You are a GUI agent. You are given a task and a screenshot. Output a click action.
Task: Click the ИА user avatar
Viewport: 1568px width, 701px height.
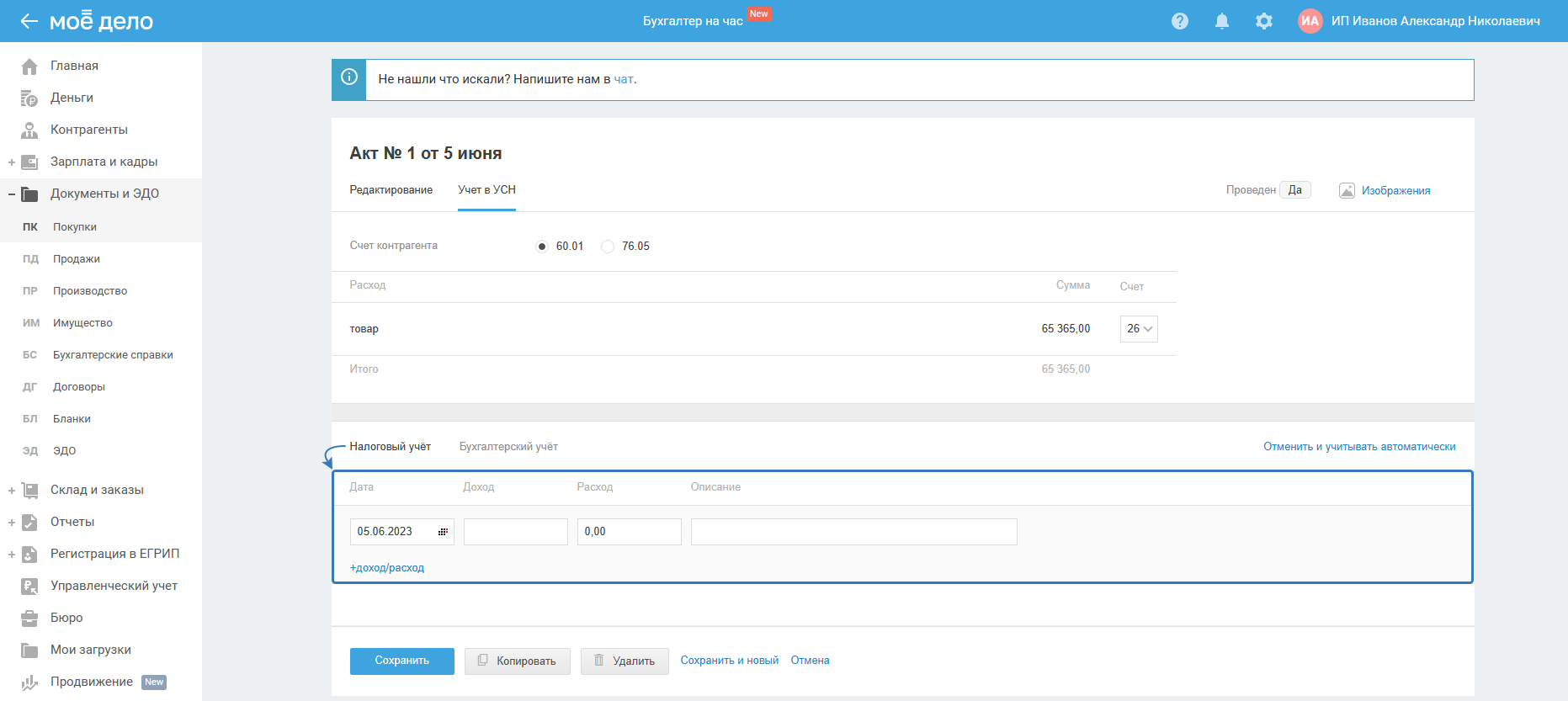click(x=1310, y=21)
